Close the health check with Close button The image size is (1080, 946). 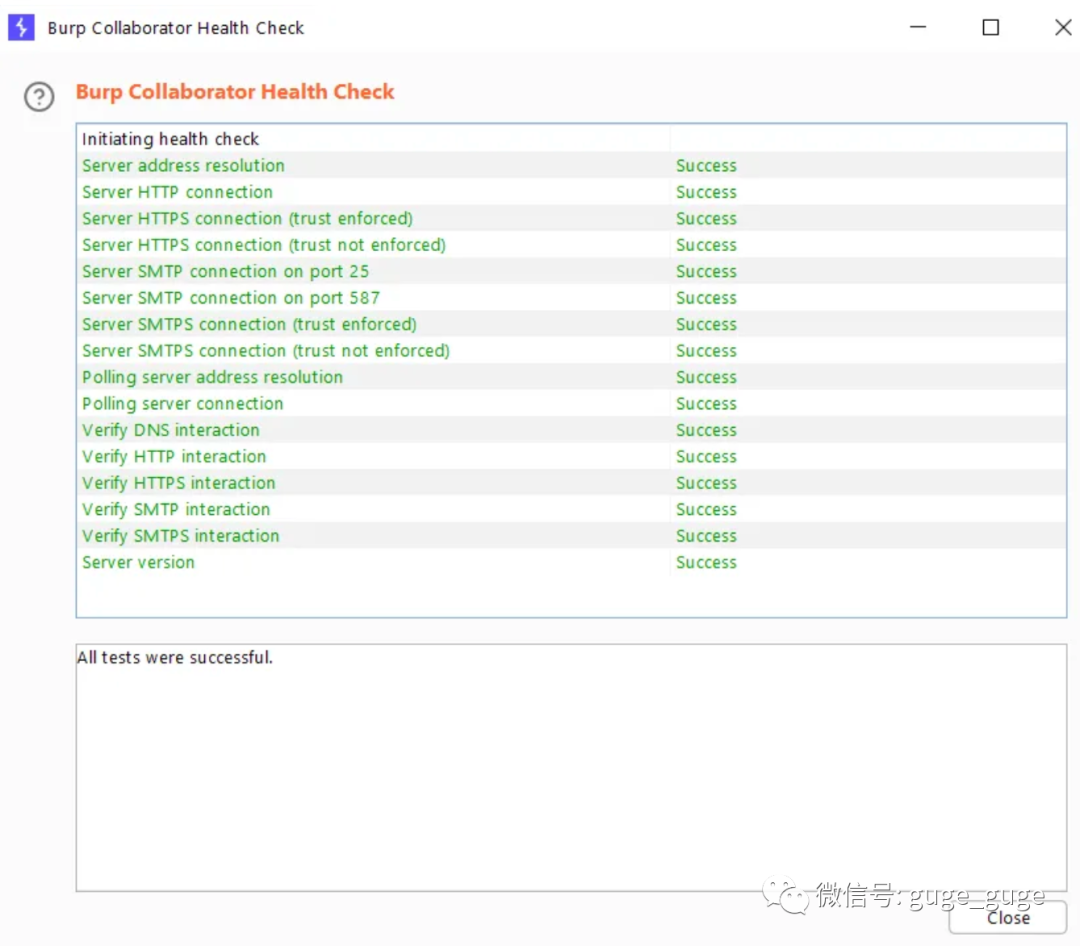click(x=1008, y=918)
